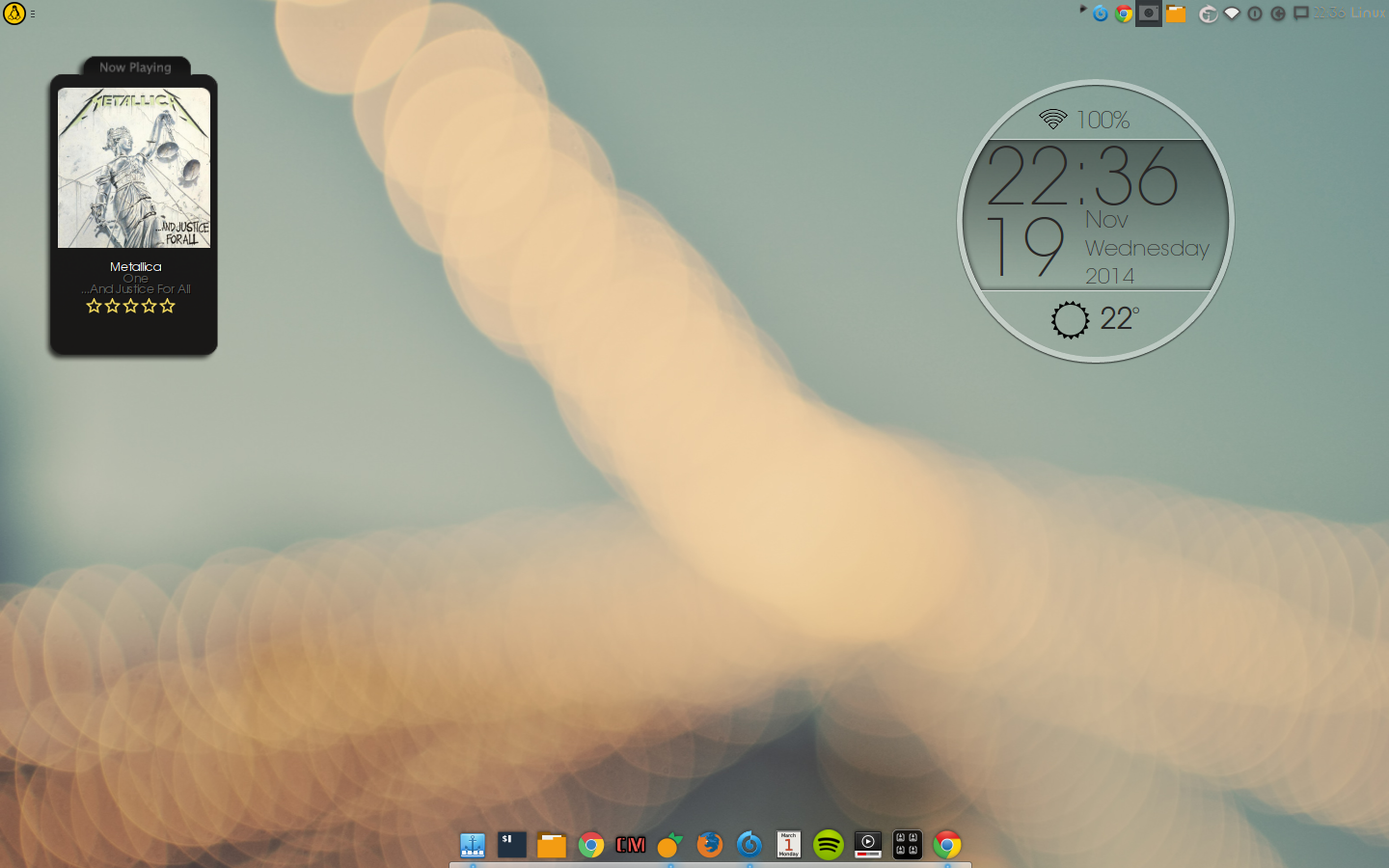Image resolution: width=1389 pixels, height=868 pixels.
Task: Open the chat notifications tray icon
Action: click(1301, 14)
